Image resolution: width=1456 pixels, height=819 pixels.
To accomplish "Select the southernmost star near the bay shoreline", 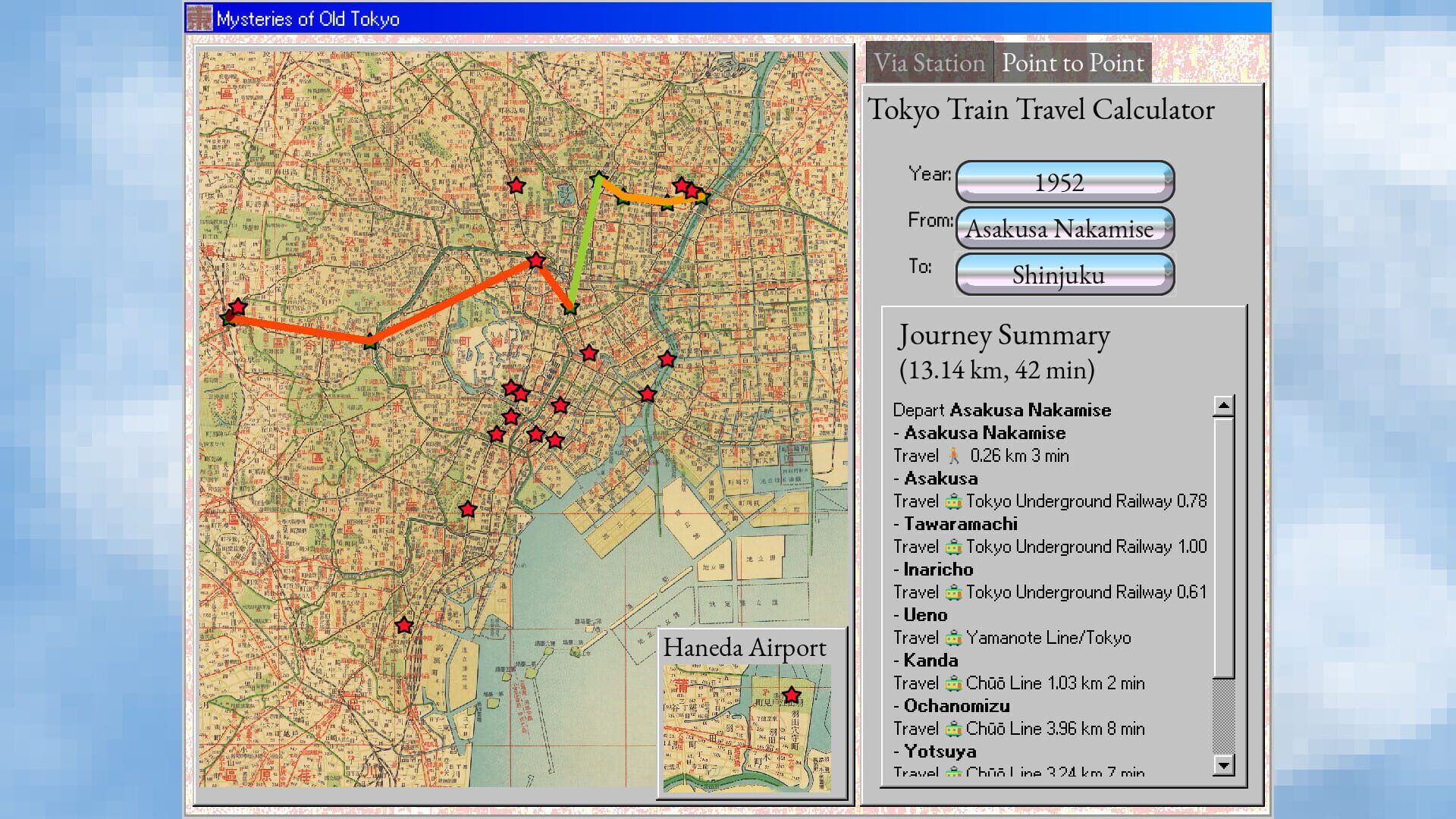I will 403,625.
